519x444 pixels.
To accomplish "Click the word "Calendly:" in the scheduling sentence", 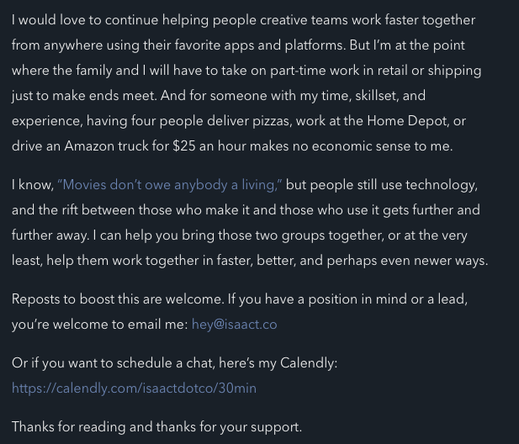I will (x=309, y=363).
